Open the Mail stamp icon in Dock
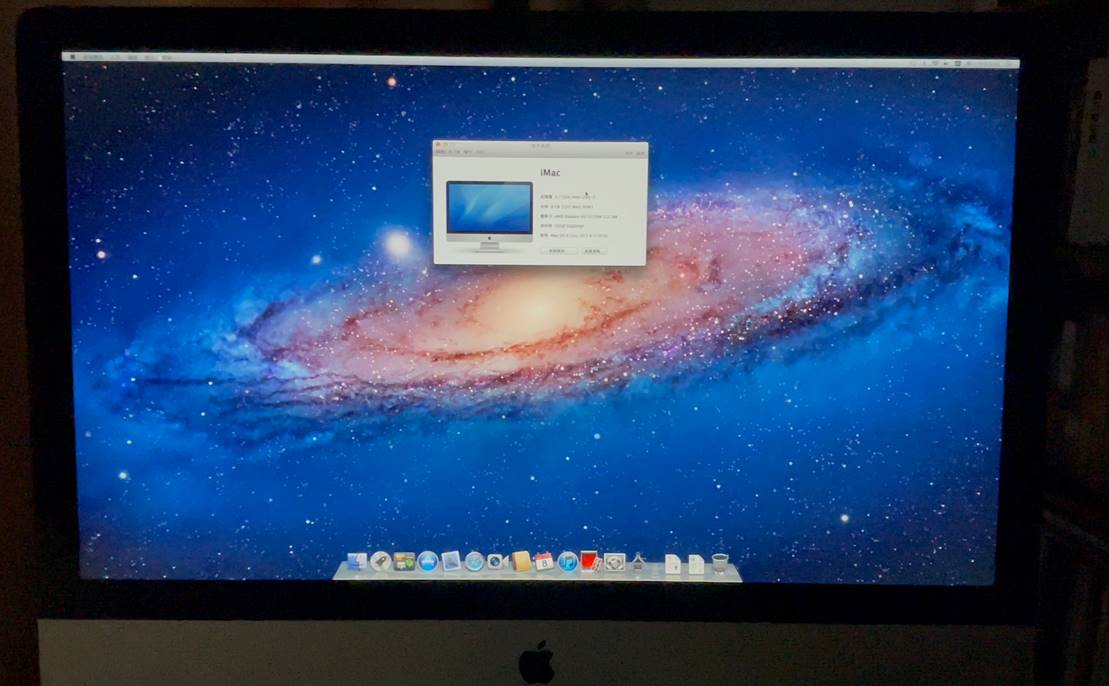 [x=451, y=562]
